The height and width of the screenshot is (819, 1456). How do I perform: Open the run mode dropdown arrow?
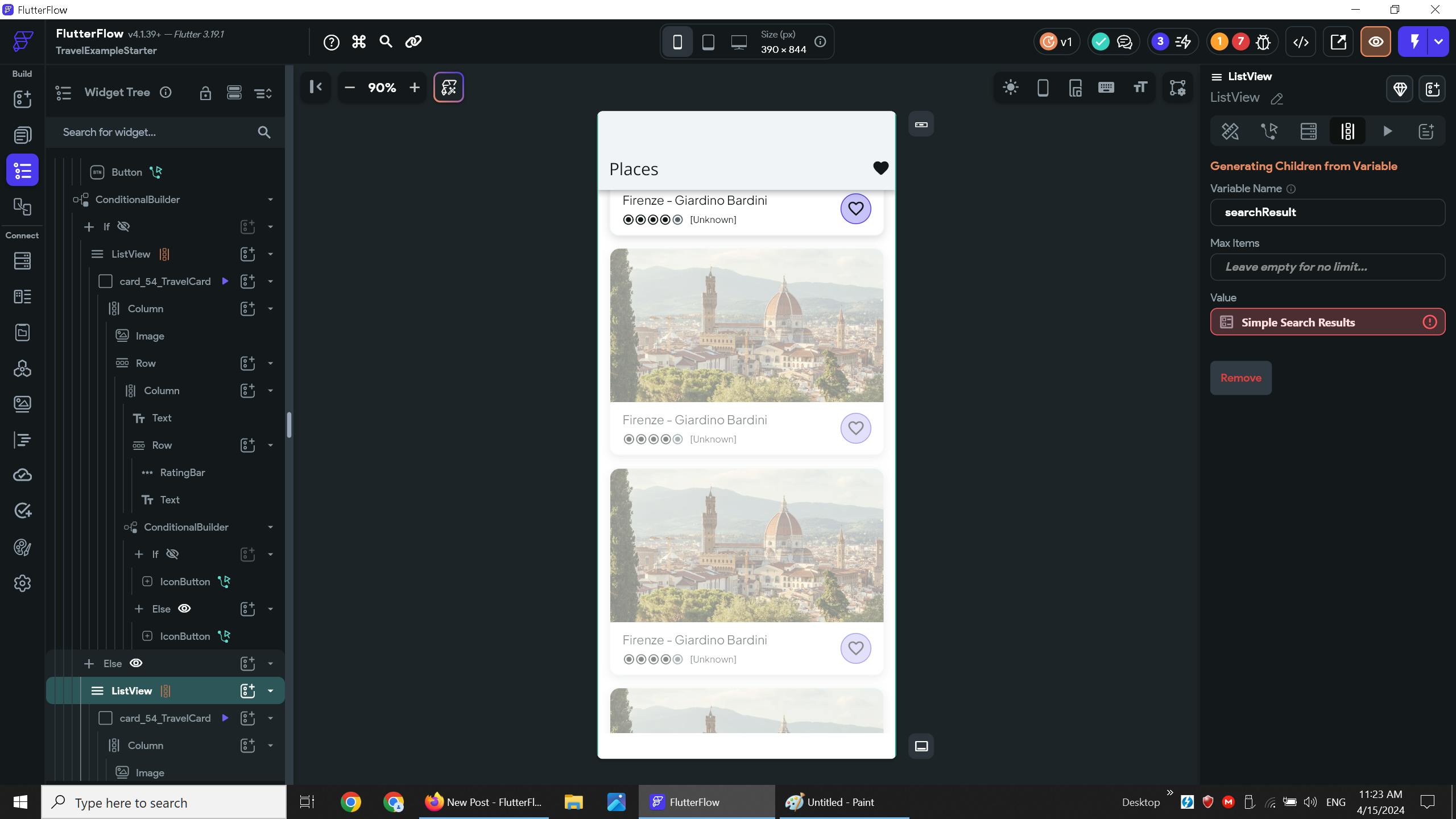[x=1439, y=42]
